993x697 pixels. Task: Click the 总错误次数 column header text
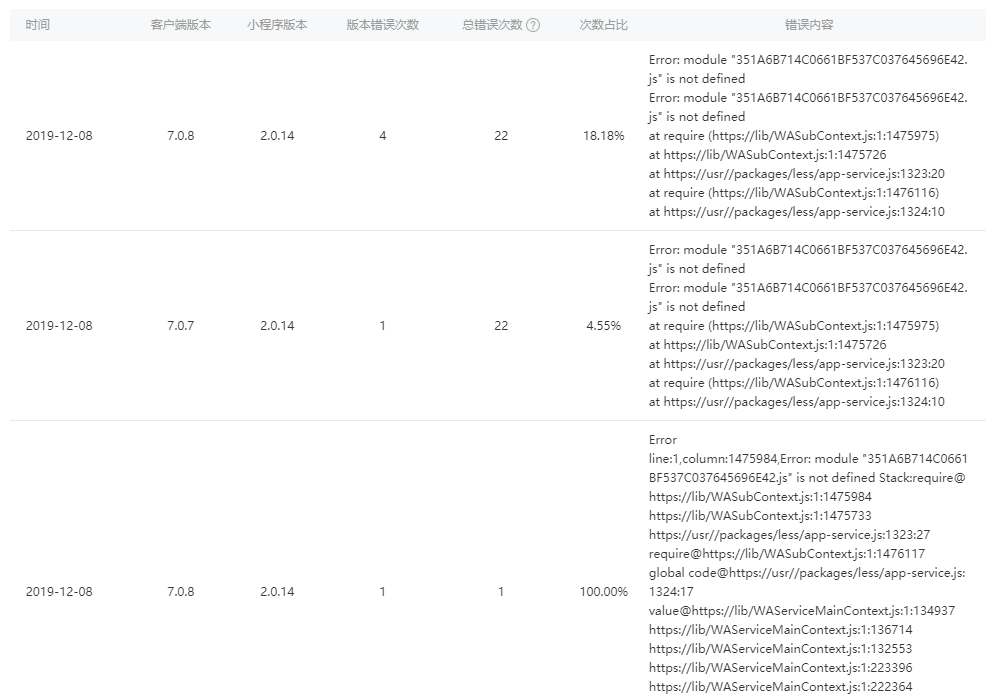point(492,25)
